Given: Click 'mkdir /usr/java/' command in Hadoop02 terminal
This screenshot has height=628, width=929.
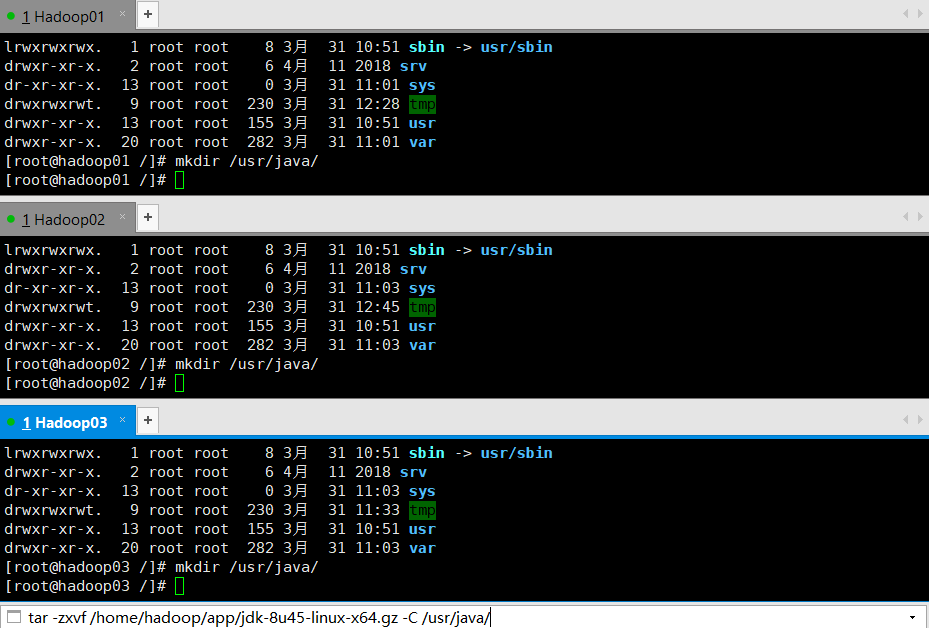Looking at the screenshot, I should tap(246, 364).
